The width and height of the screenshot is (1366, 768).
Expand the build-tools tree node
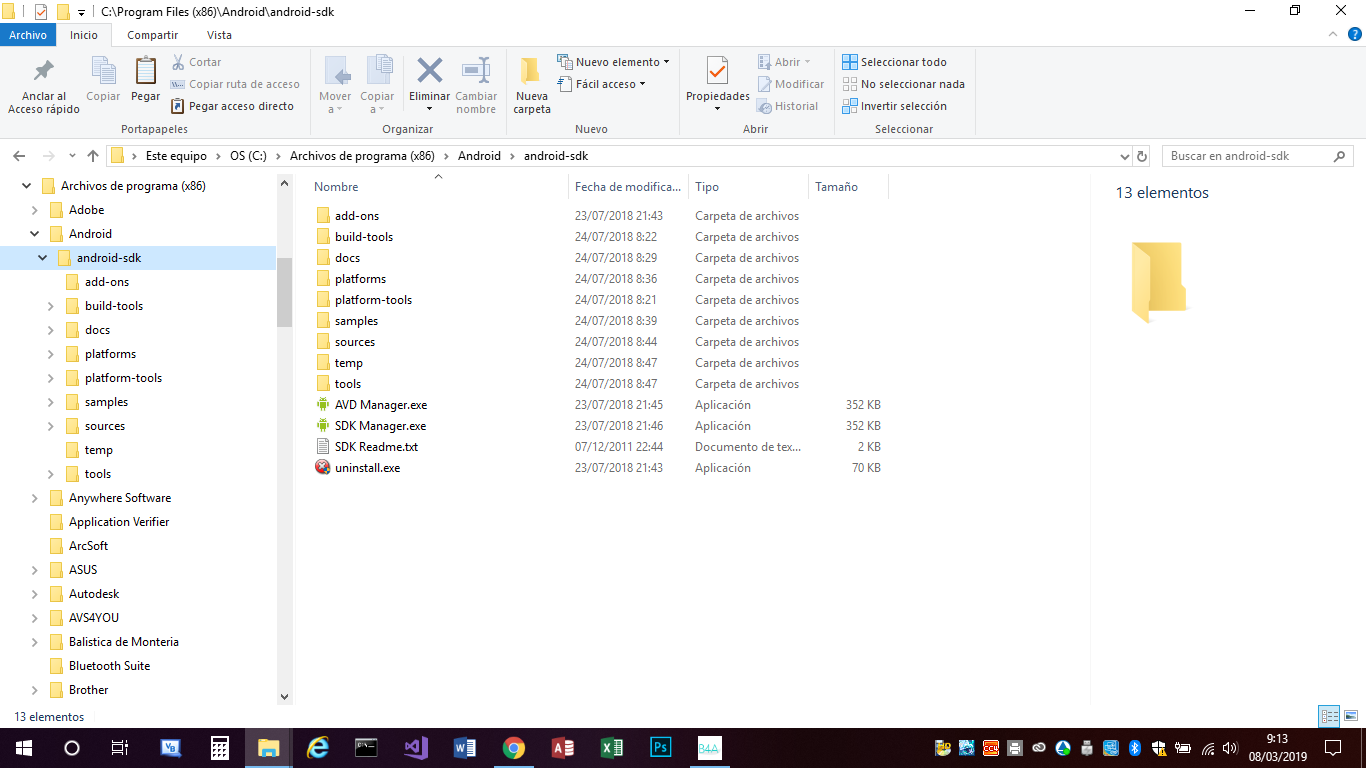(50, 306)
